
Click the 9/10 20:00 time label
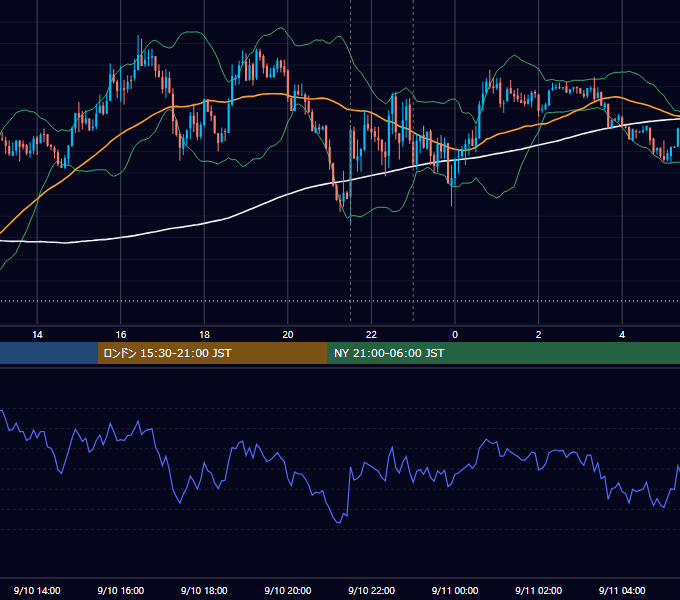pyautogui.click(x=288, y=590)
